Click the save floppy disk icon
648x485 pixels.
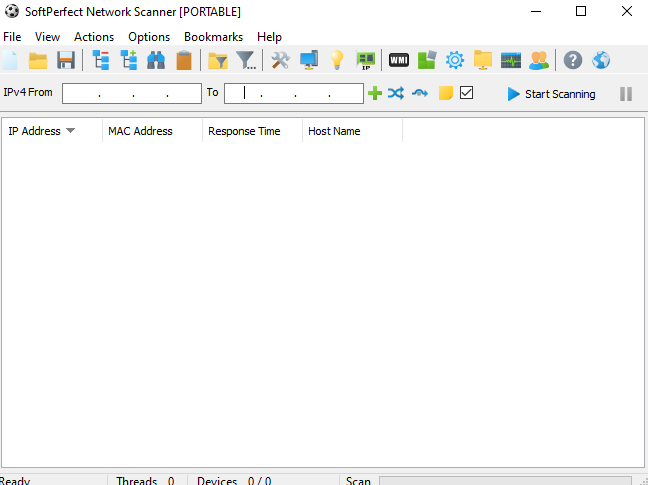[x=66, y=60]
